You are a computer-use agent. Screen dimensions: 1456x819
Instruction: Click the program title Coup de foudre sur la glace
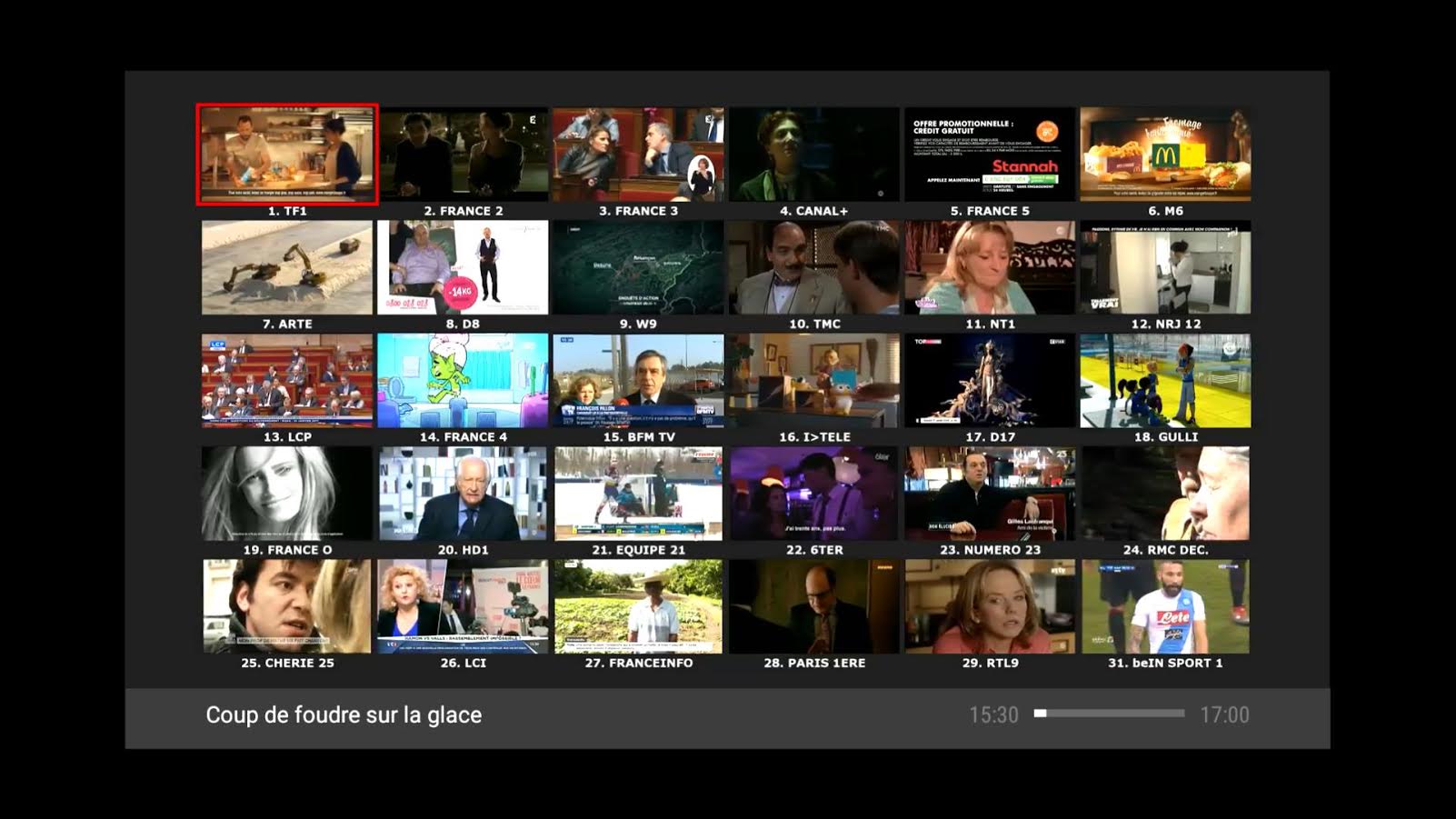click(x=344, y=715)
